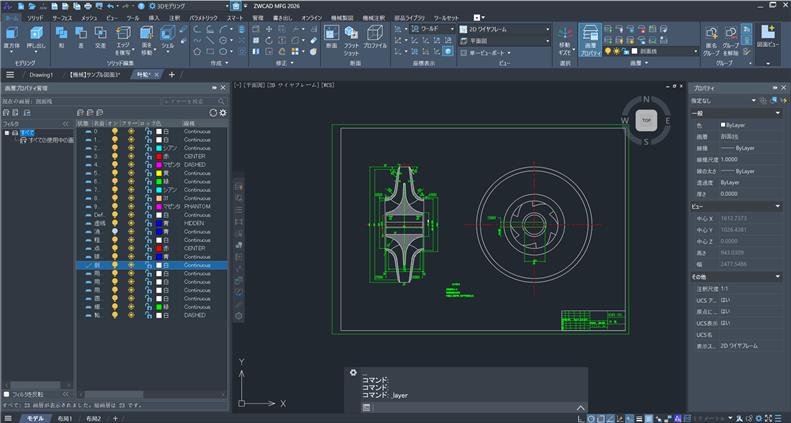Switch to the Drawing1 document tab
Image resolution: width=791 pixels, height=423 pixels.
point(41,74)
